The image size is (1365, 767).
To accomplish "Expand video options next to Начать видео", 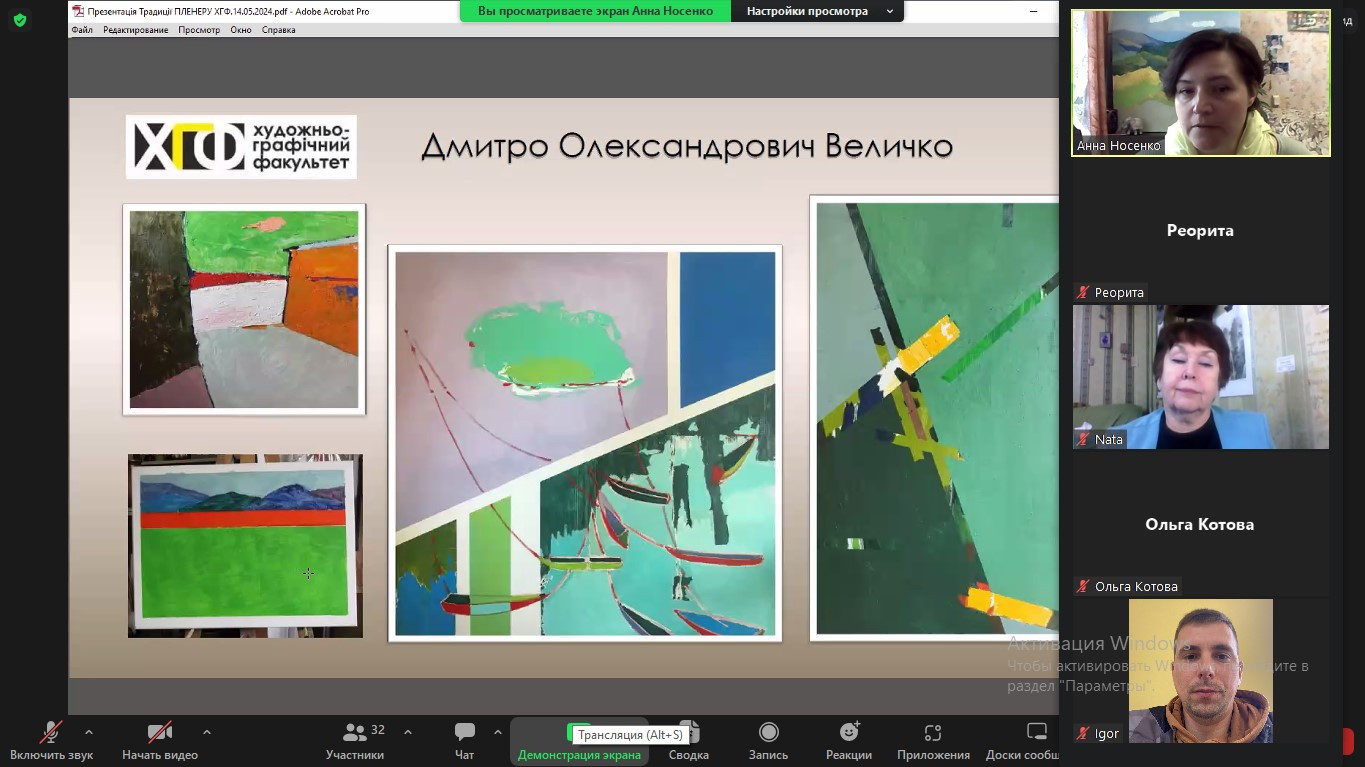I will coord(207,732).
